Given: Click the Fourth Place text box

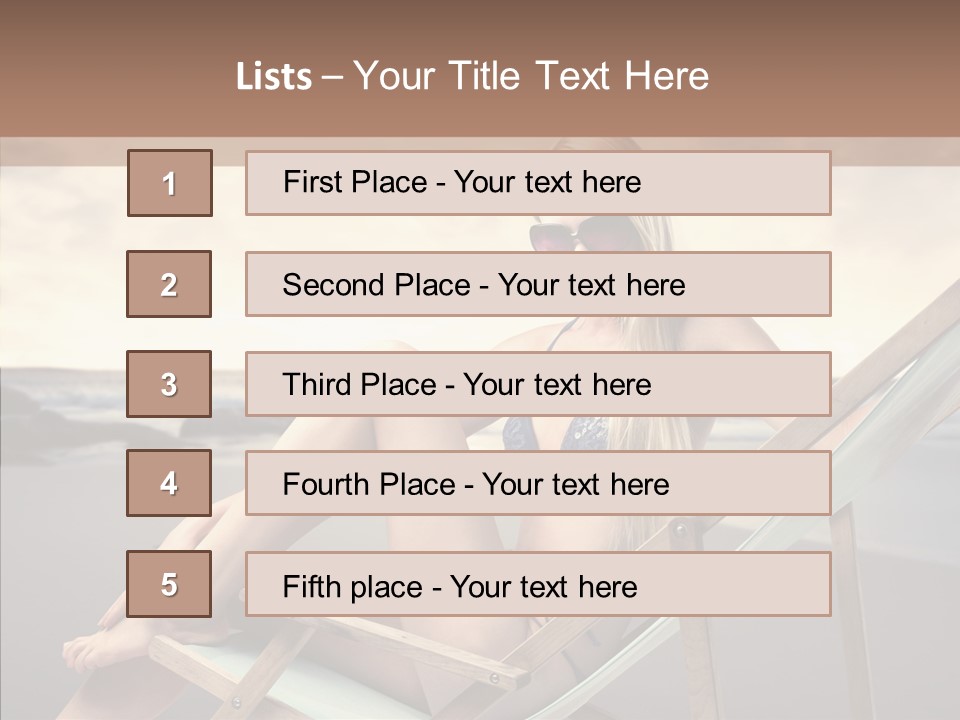Looking at the screenshot, I should [x=538, y=483].
